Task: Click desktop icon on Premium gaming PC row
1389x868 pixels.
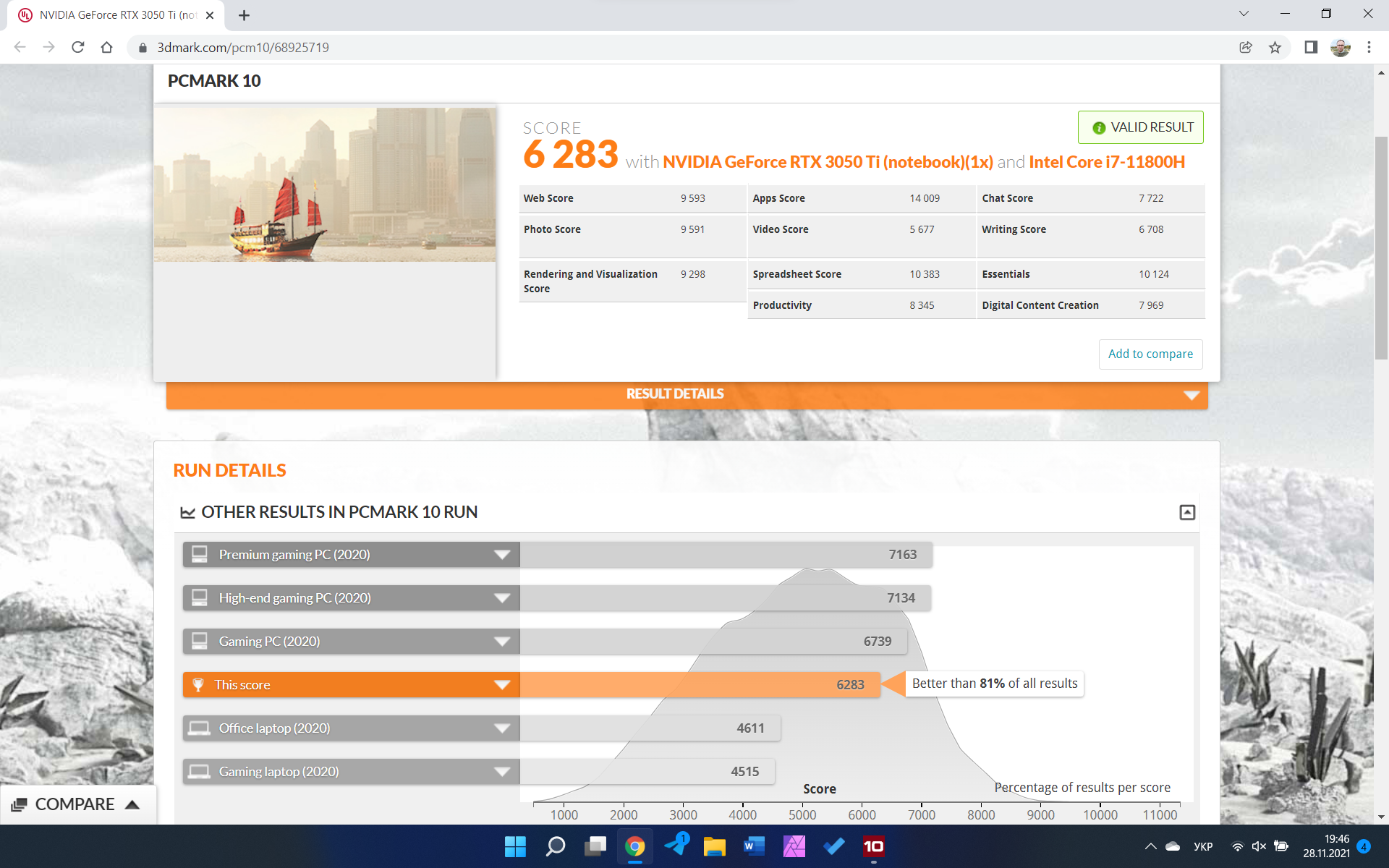Action: pos(199,554)
